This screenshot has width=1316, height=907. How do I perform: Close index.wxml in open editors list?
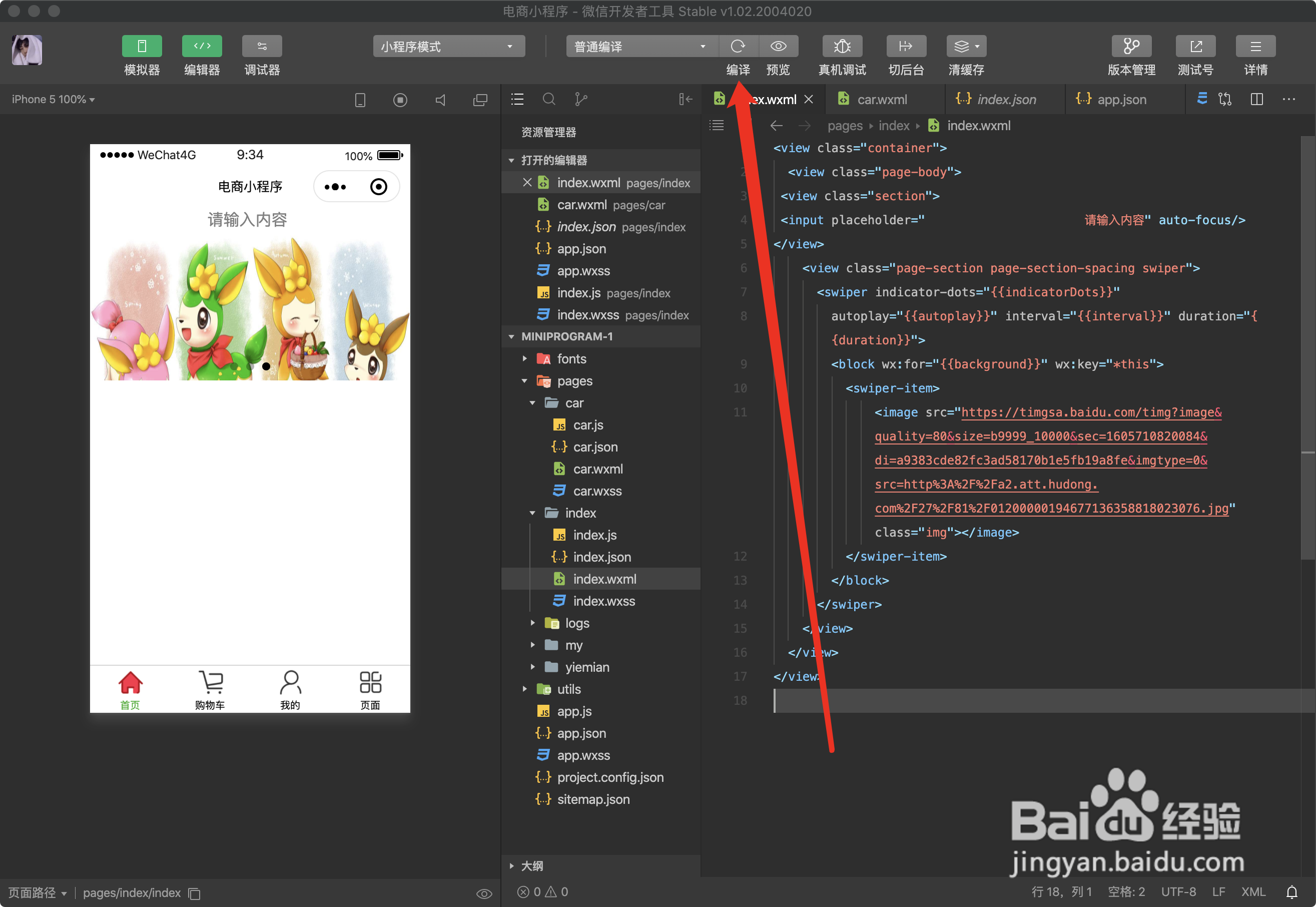pos(527,182)
